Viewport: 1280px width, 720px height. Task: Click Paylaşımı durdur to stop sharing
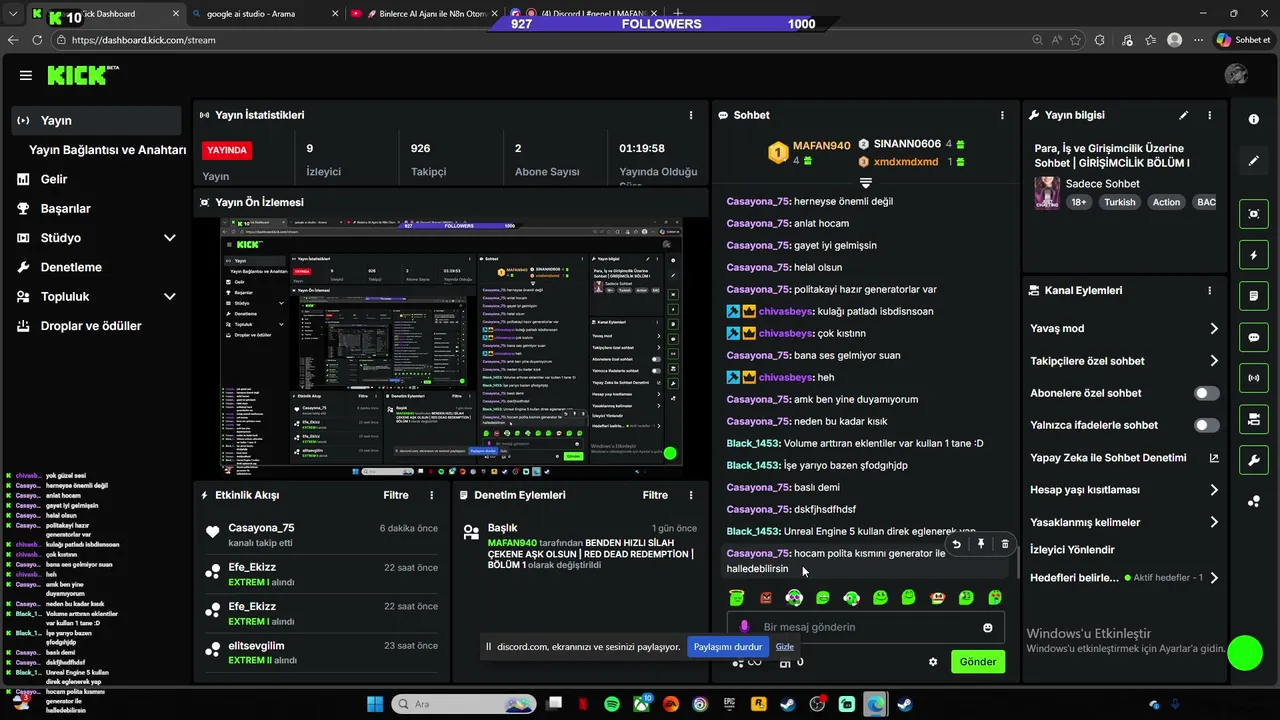click(728, 647)
